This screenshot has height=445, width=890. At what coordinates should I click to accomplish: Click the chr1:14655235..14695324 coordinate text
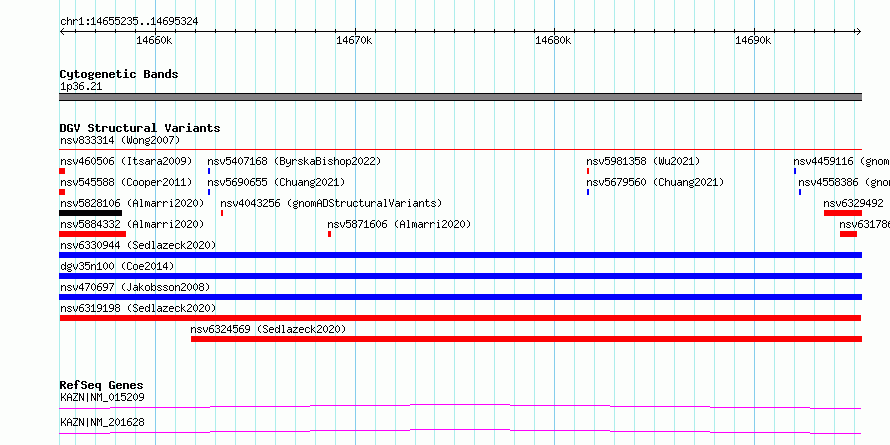tap(129, 22)
